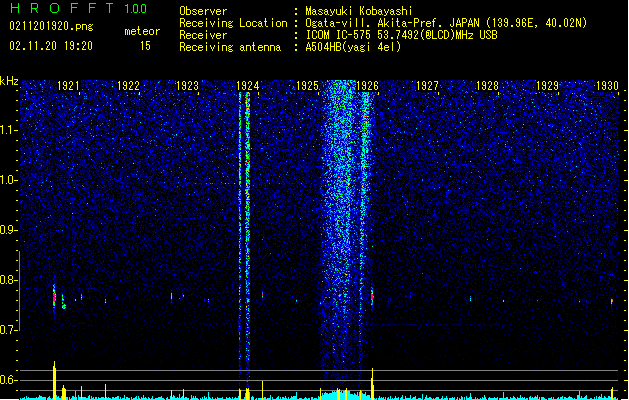Click the kHz axis unit label
The image size is (629, 400).
pyautogui.click(x=9, y=81)
